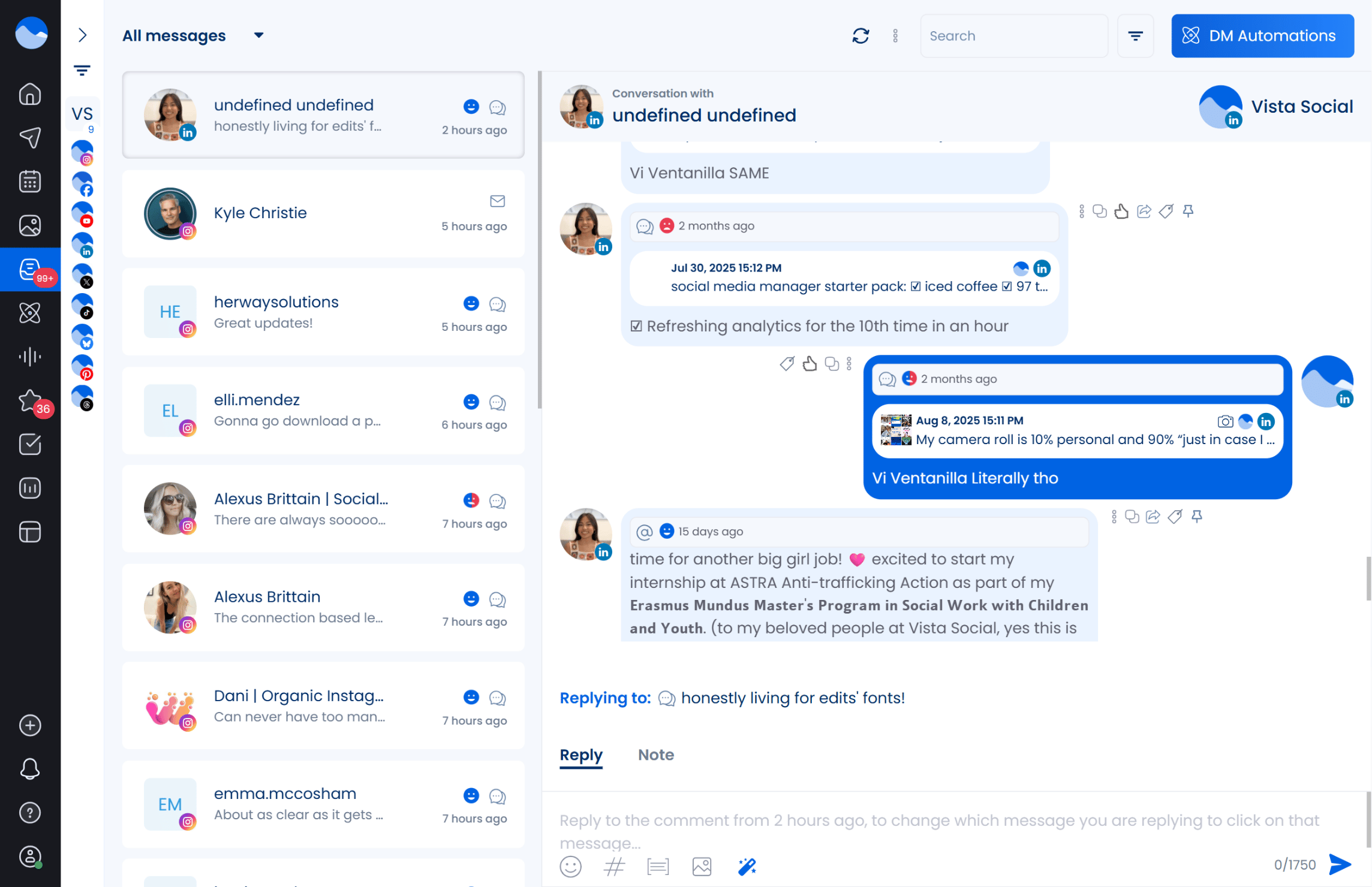Like the Refreshing analytics comment
The height and width of the screenshot is (887, 1372).
tap(1121, 212)
